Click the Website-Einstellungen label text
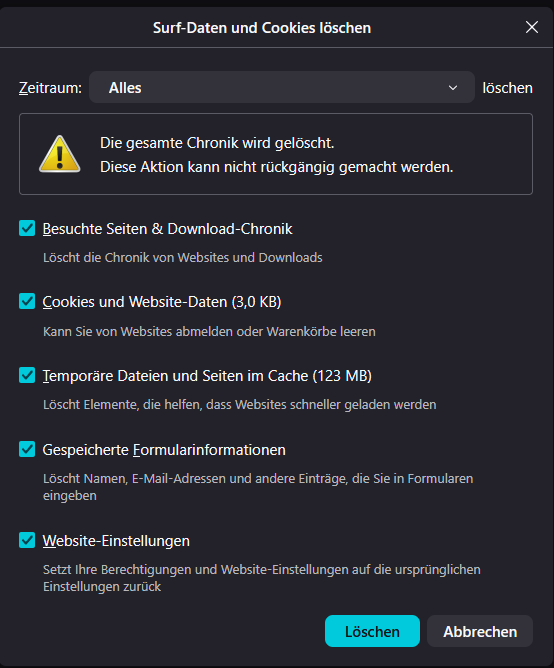Screen dimensions: 554x668 point(116,541)
